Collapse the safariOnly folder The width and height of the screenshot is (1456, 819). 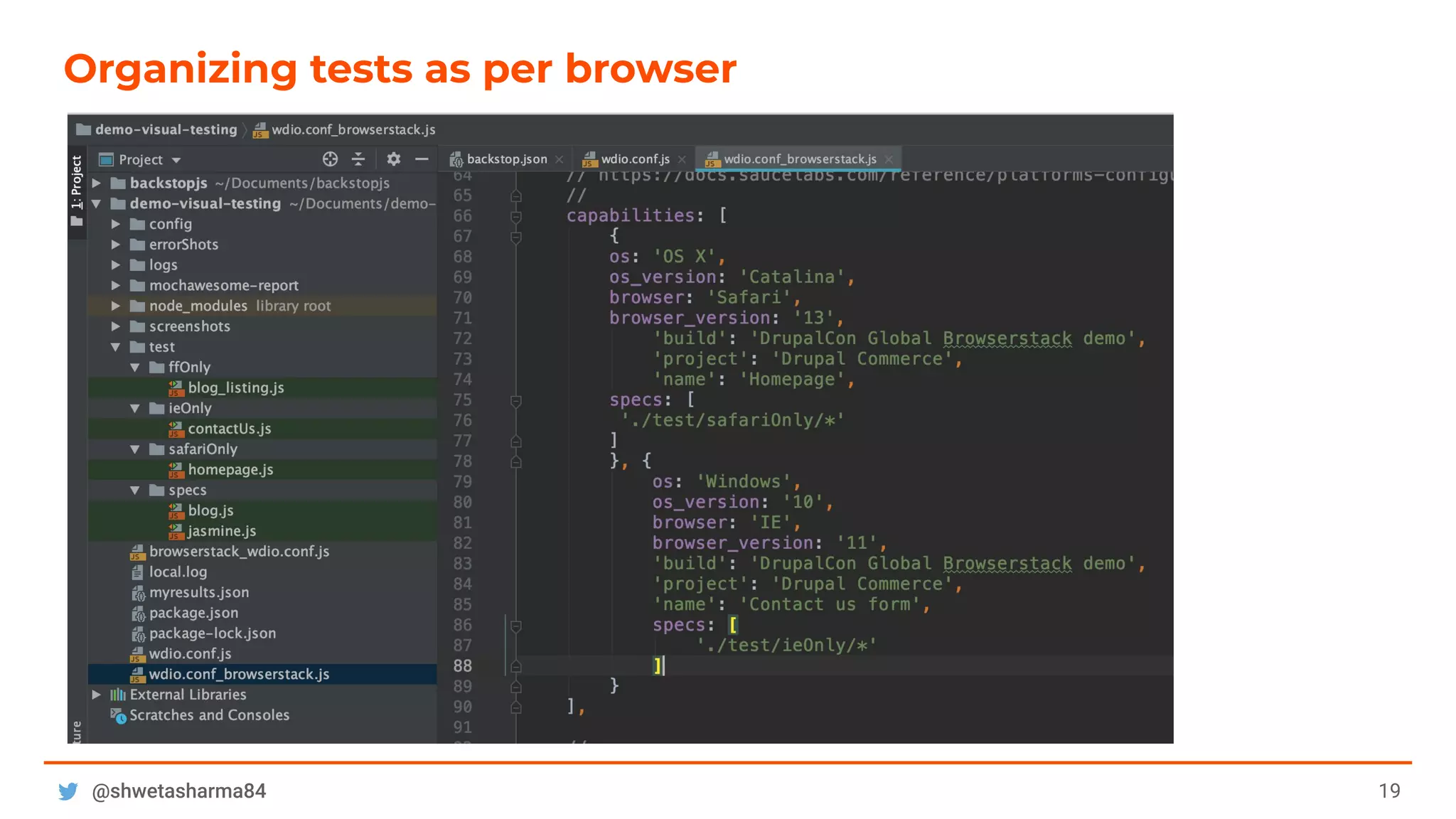[135, 449]
